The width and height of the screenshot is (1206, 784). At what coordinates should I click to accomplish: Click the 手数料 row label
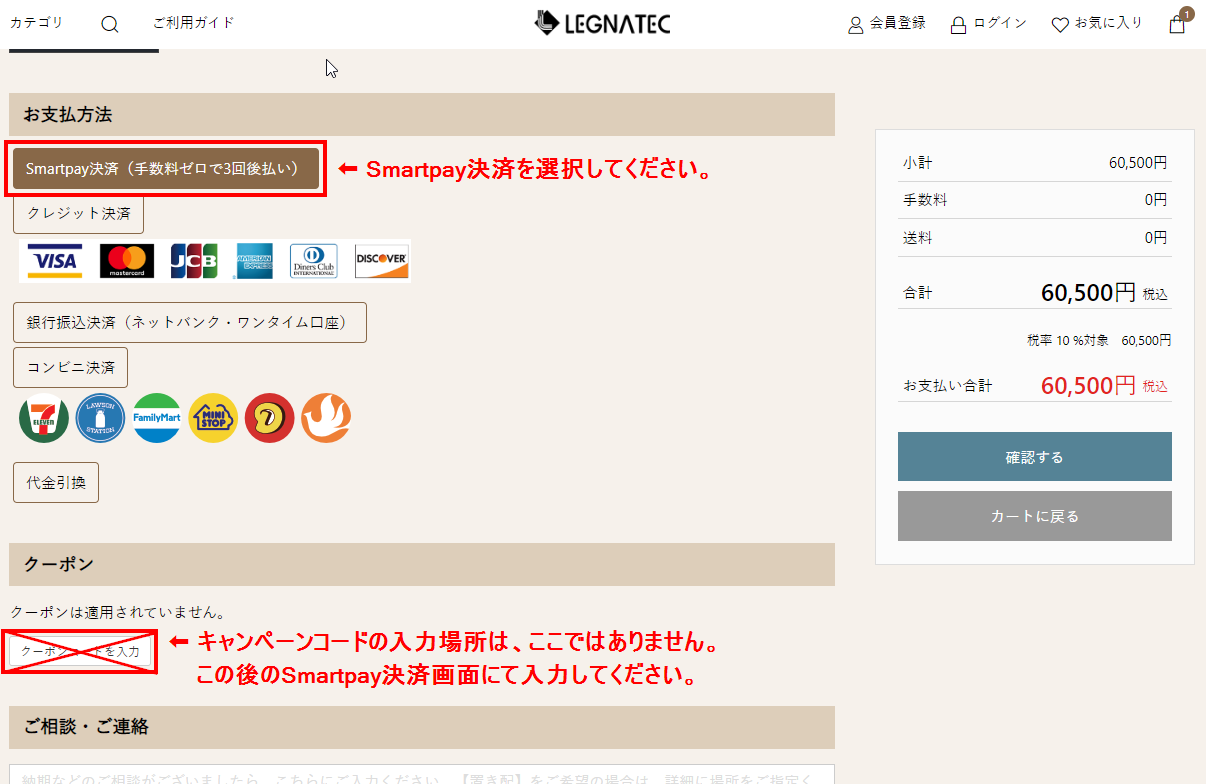click(925, 200)
